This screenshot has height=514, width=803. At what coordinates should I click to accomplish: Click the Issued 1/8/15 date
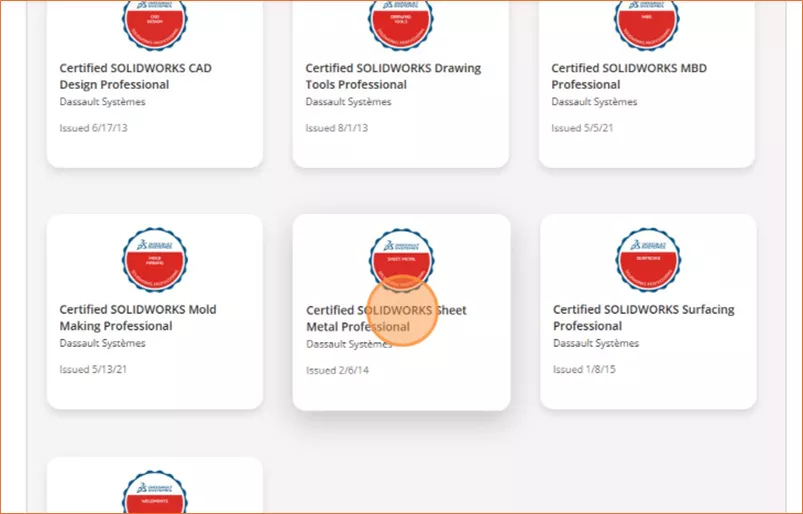click(584, 369)
